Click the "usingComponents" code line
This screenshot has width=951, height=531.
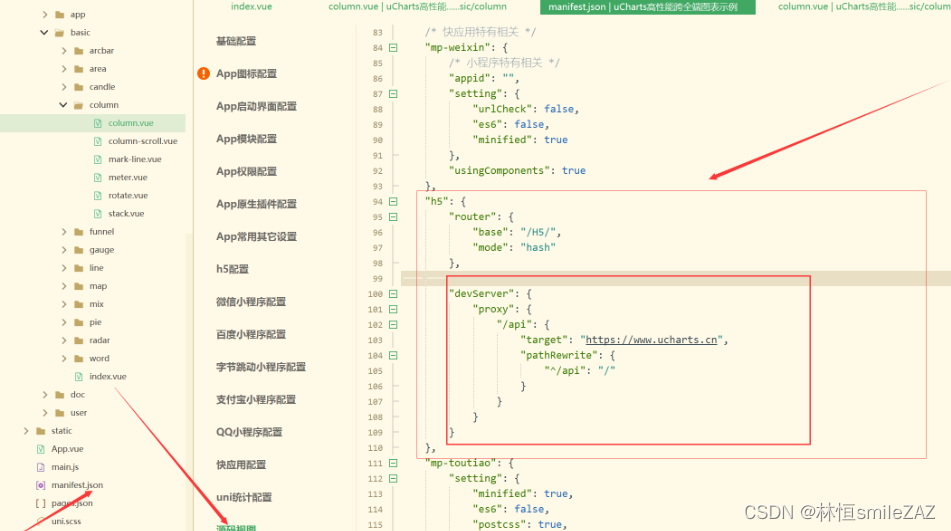pyautogui.click(x=517, y=171)
